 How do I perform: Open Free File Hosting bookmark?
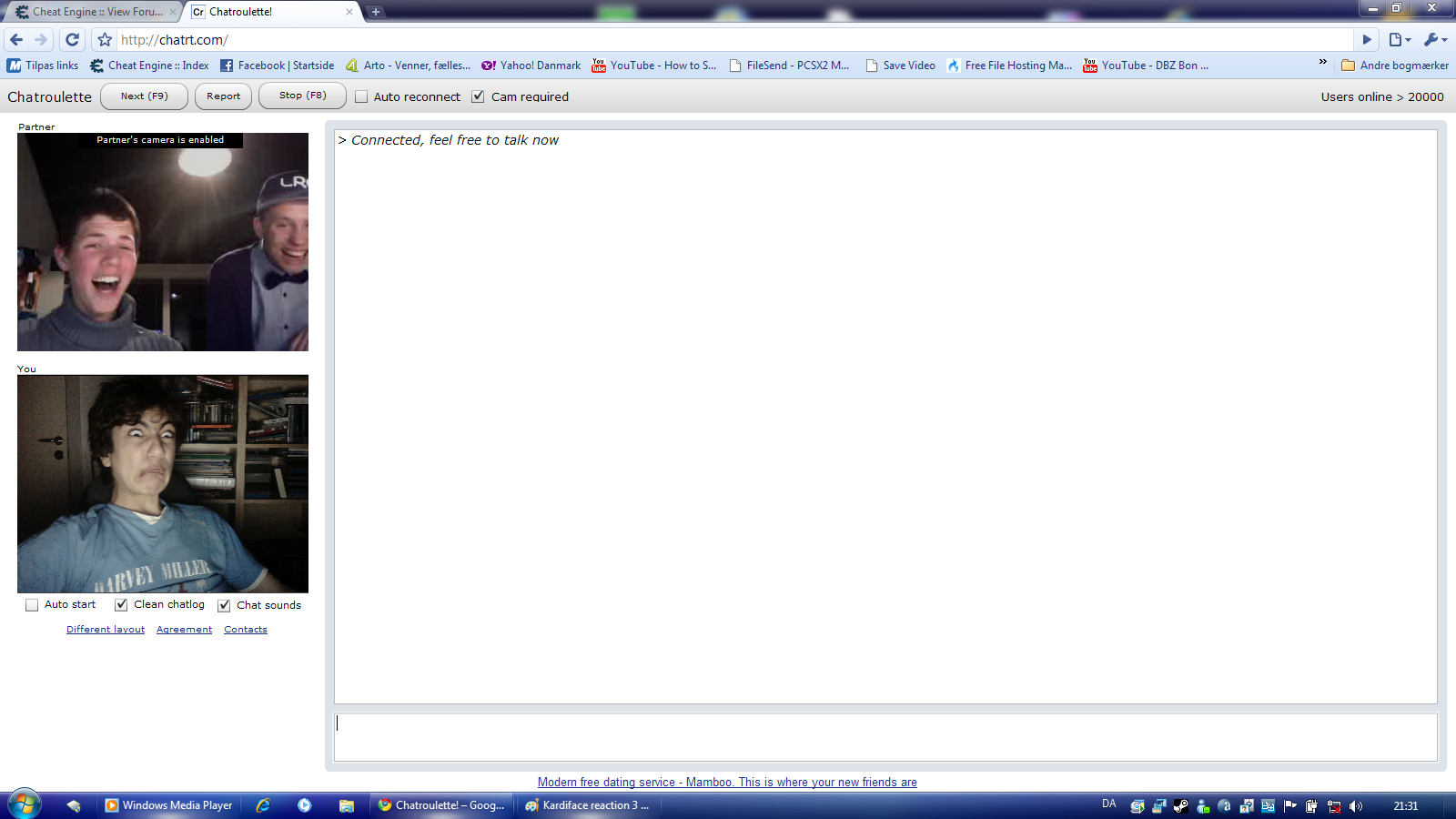[x=1009, y=66]
